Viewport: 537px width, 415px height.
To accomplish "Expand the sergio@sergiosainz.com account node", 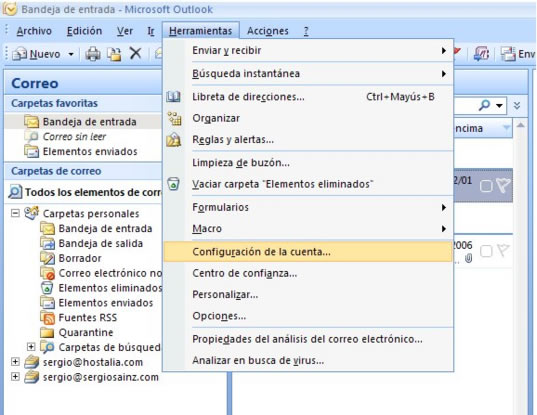I will click(15, 376).
